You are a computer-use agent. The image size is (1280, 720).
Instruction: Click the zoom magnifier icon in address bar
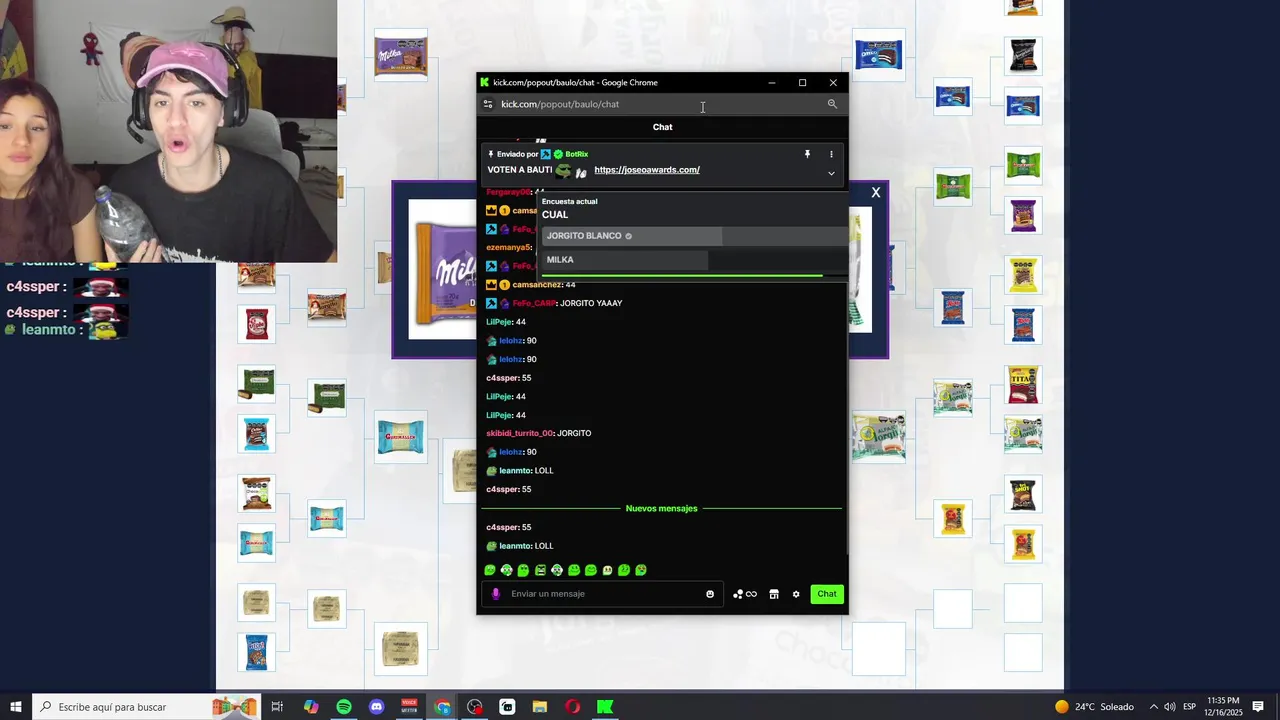click(x=832, y=104)
